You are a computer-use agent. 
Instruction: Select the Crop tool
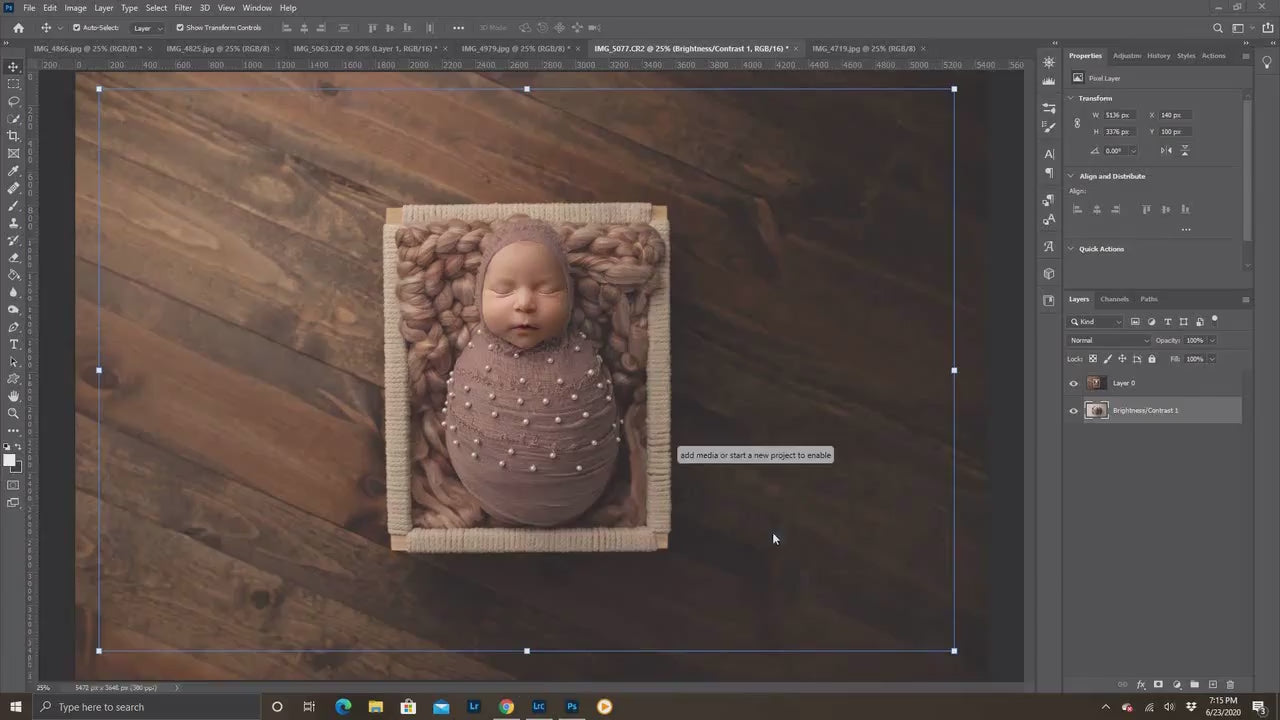click(x=14, y=136)
